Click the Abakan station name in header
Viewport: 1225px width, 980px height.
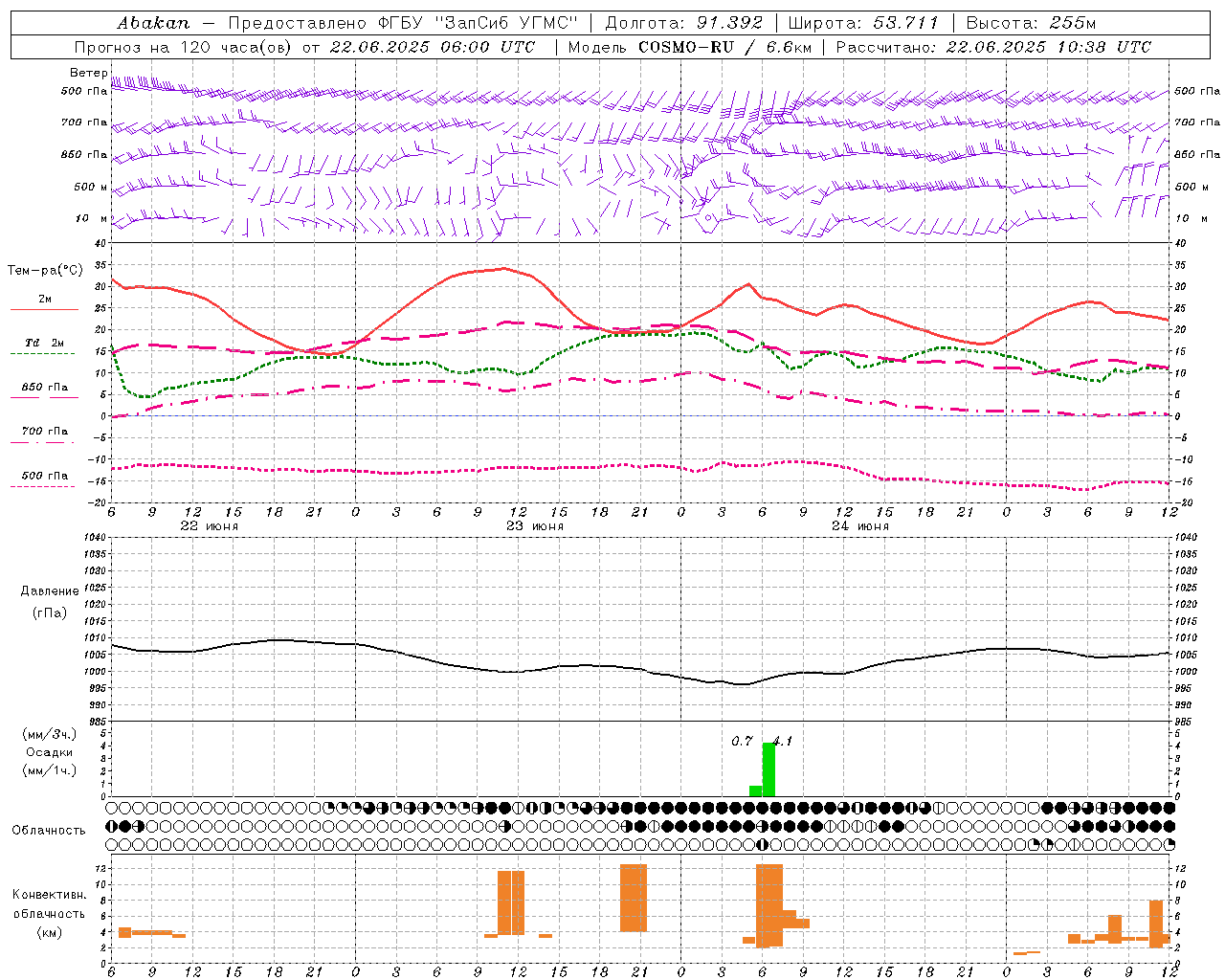pos(153,23)
